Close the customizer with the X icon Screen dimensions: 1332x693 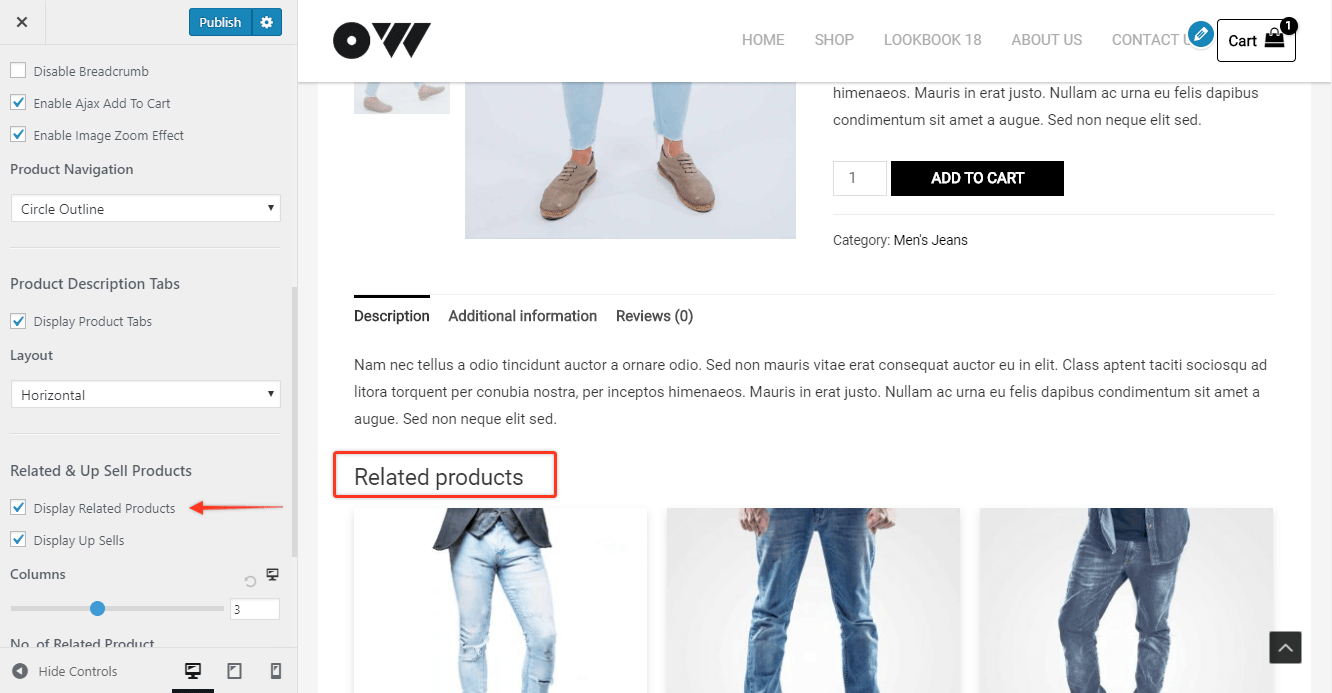point(22,22)
